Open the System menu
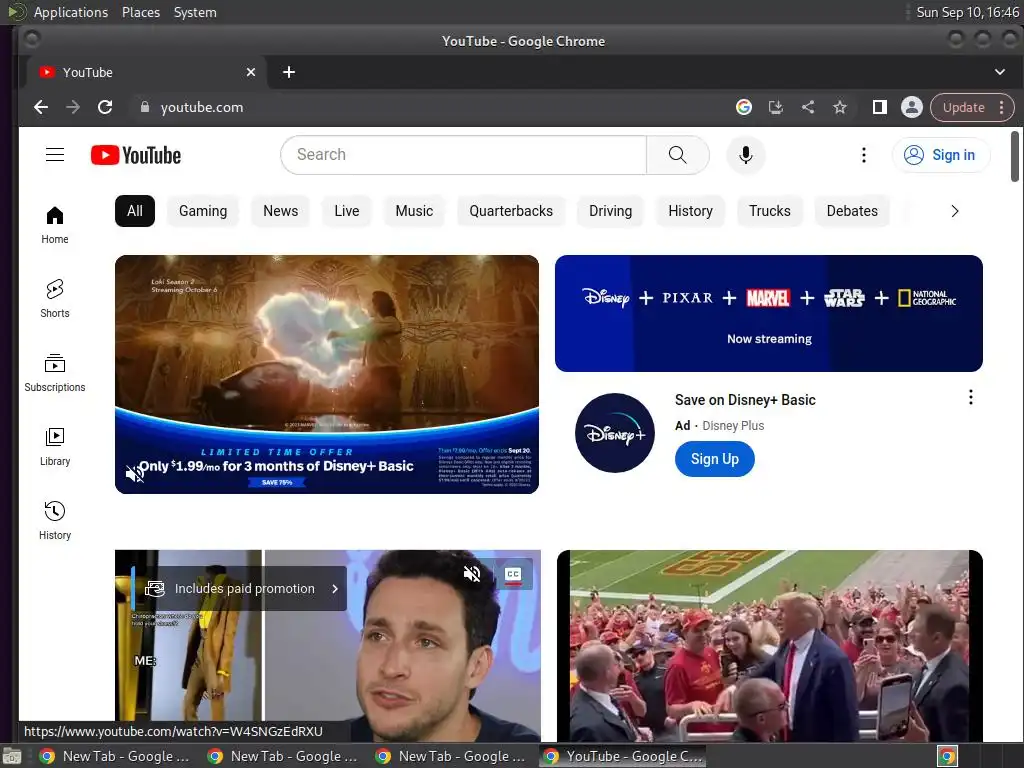 [x=195, y=12]
